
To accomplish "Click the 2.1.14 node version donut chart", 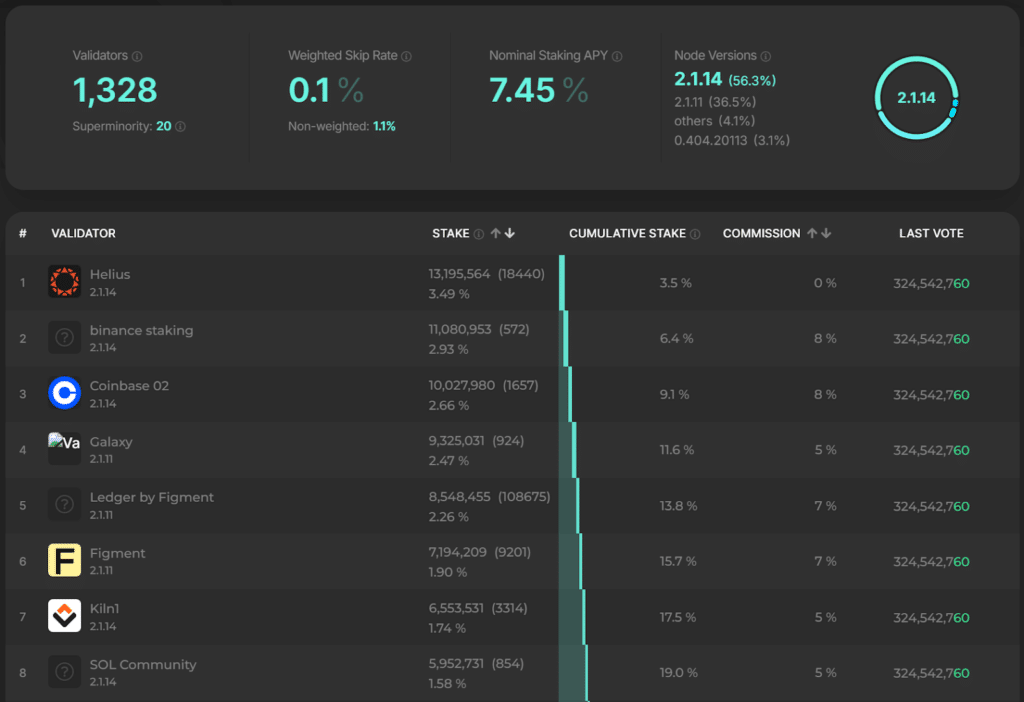I will [x=916, y=98].
